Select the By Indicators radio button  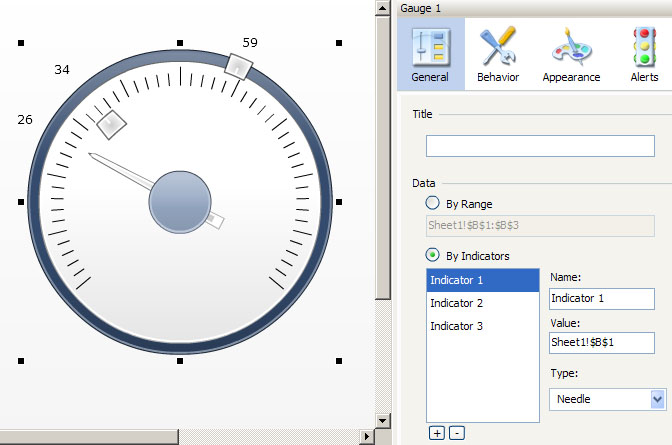pyautogui.click(x=433, y=255)
